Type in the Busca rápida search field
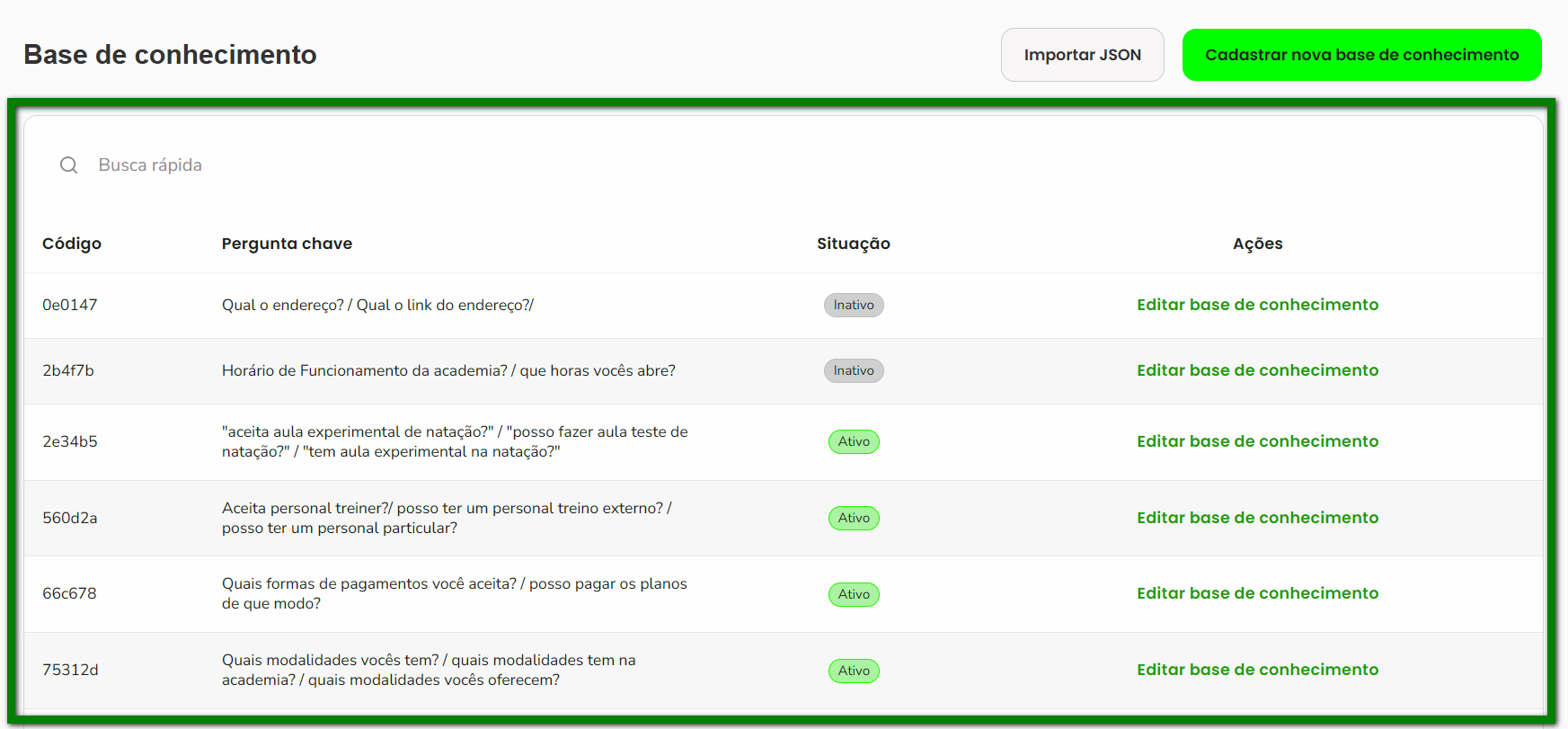The width and height of the screenshot is (1568, 729). pos(359,165)
